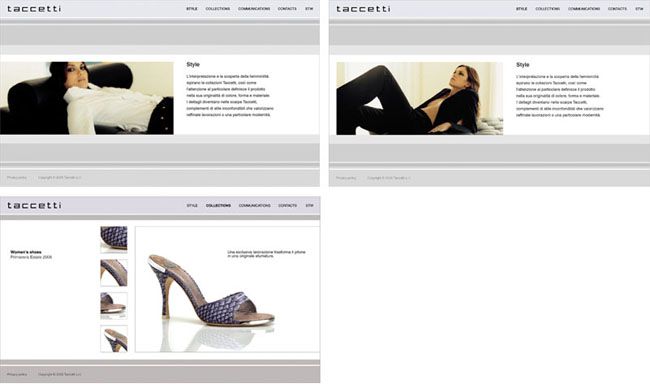Open Privacy policy link on shoe page footer
650x388 pixels.
(x=17, y=374)
